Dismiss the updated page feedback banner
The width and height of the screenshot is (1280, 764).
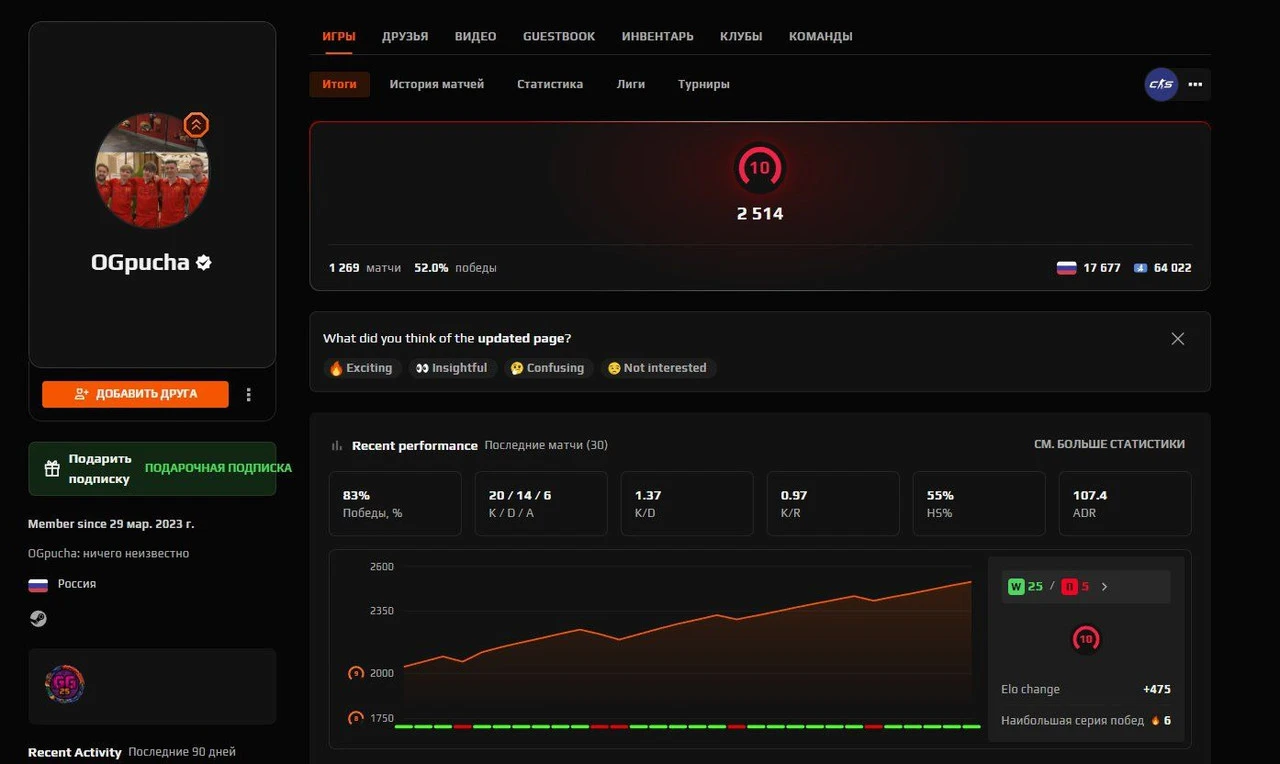point(1177,339)
